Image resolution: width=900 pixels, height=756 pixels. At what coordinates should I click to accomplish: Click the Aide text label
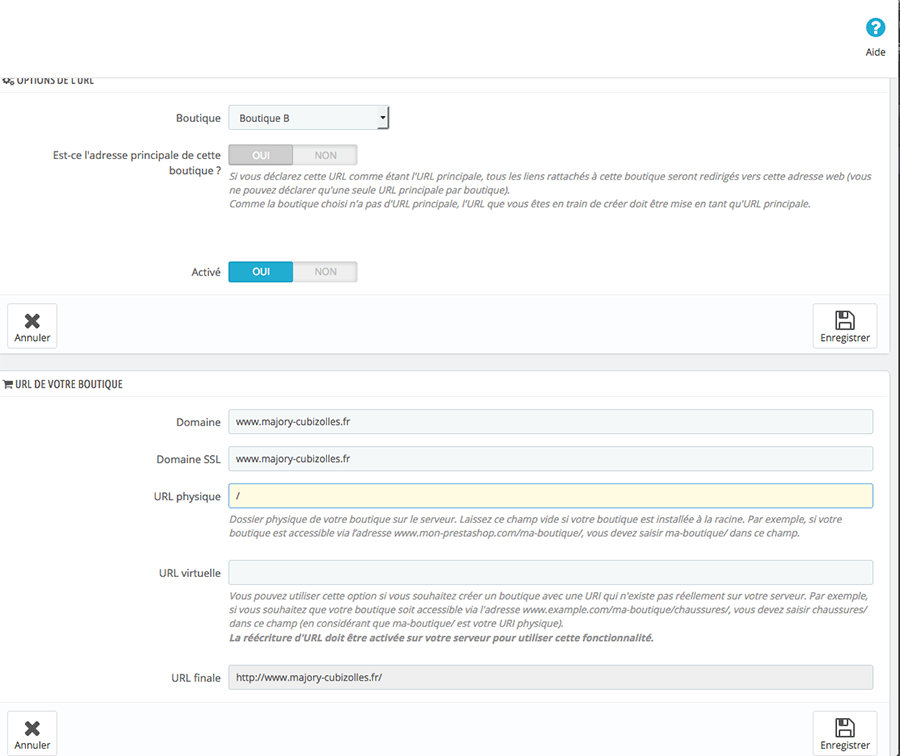click(875, 52)
